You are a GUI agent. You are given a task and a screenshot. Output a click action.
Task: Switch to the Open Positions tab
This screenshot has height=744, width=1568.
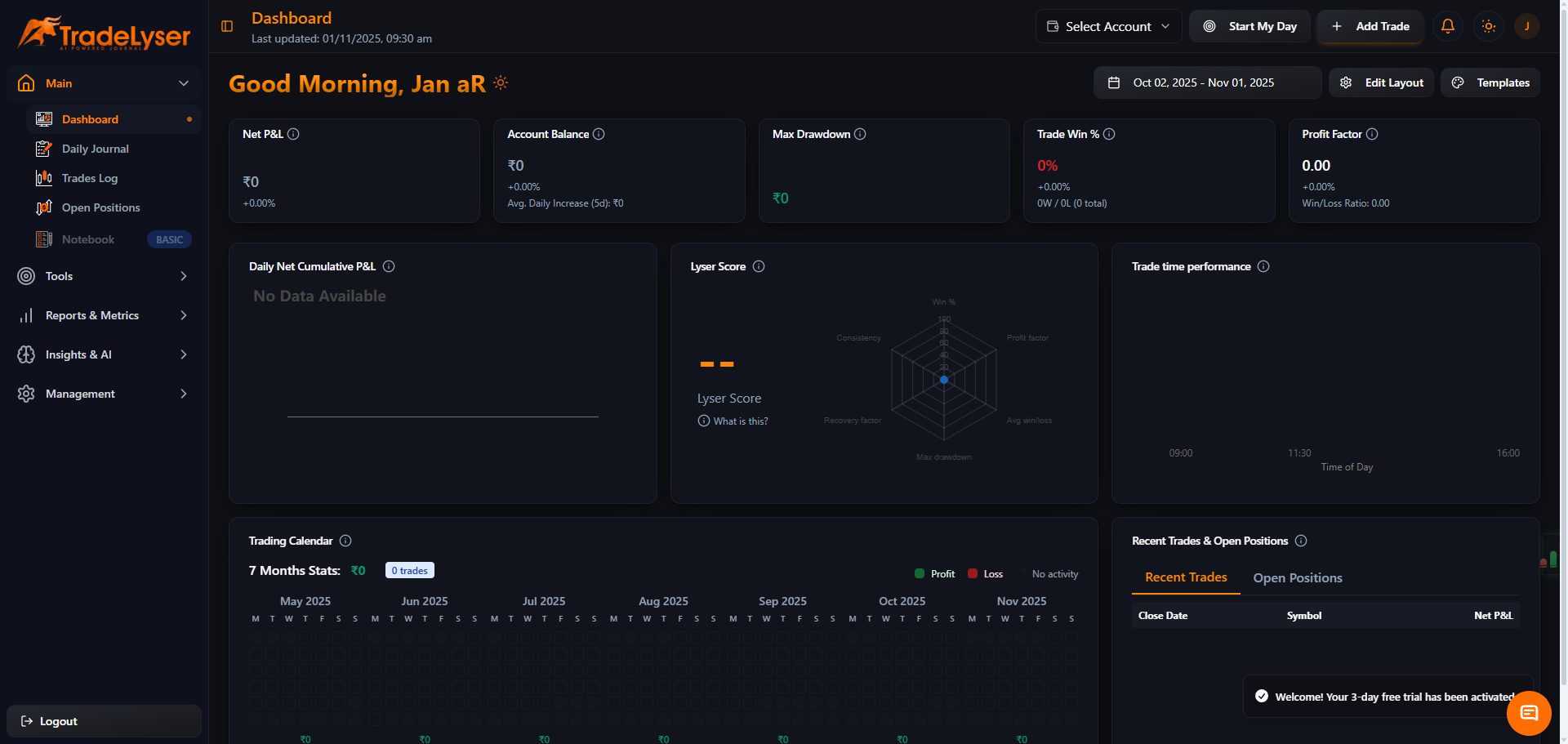click(1297, 578)
